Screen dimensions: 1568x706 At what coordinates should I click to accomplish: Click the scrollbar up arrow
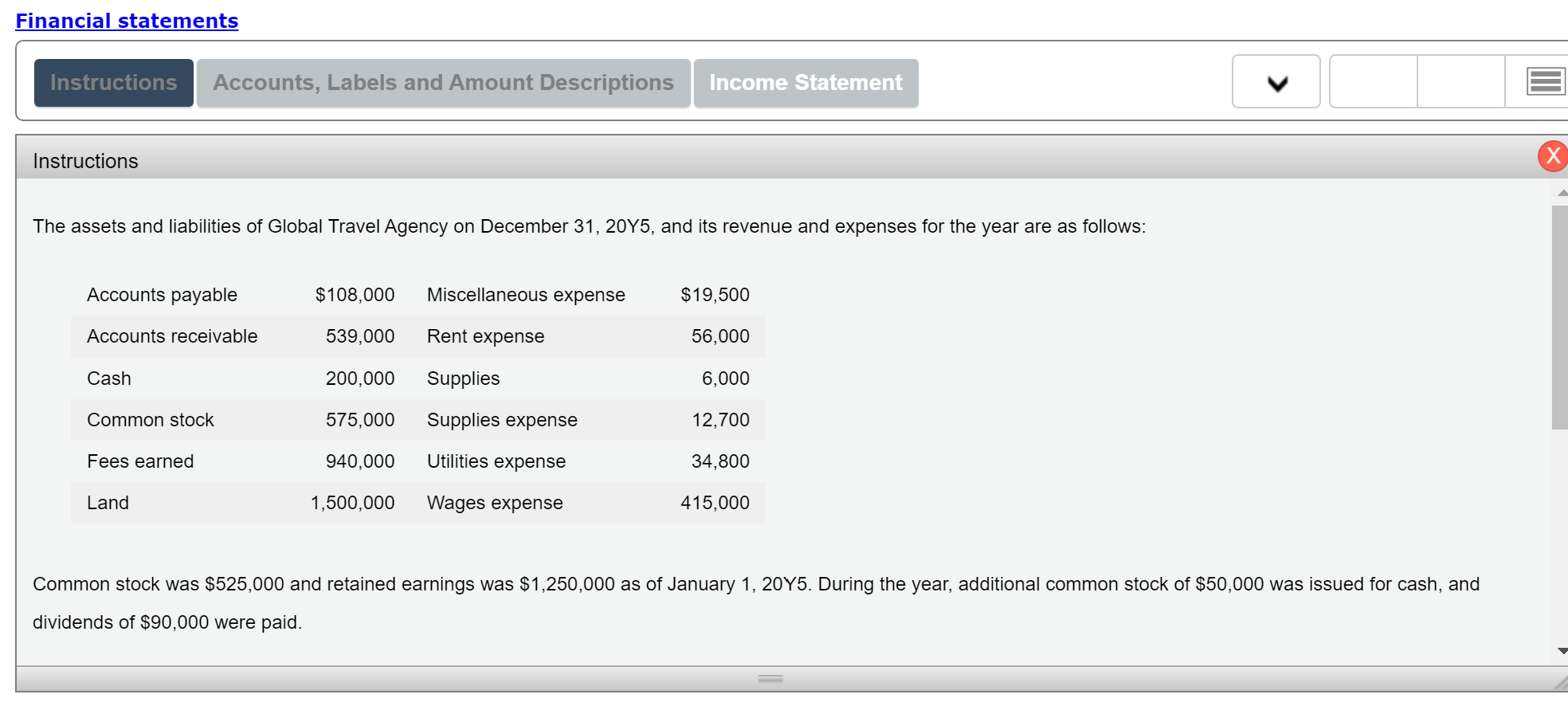click(1559, 191)
